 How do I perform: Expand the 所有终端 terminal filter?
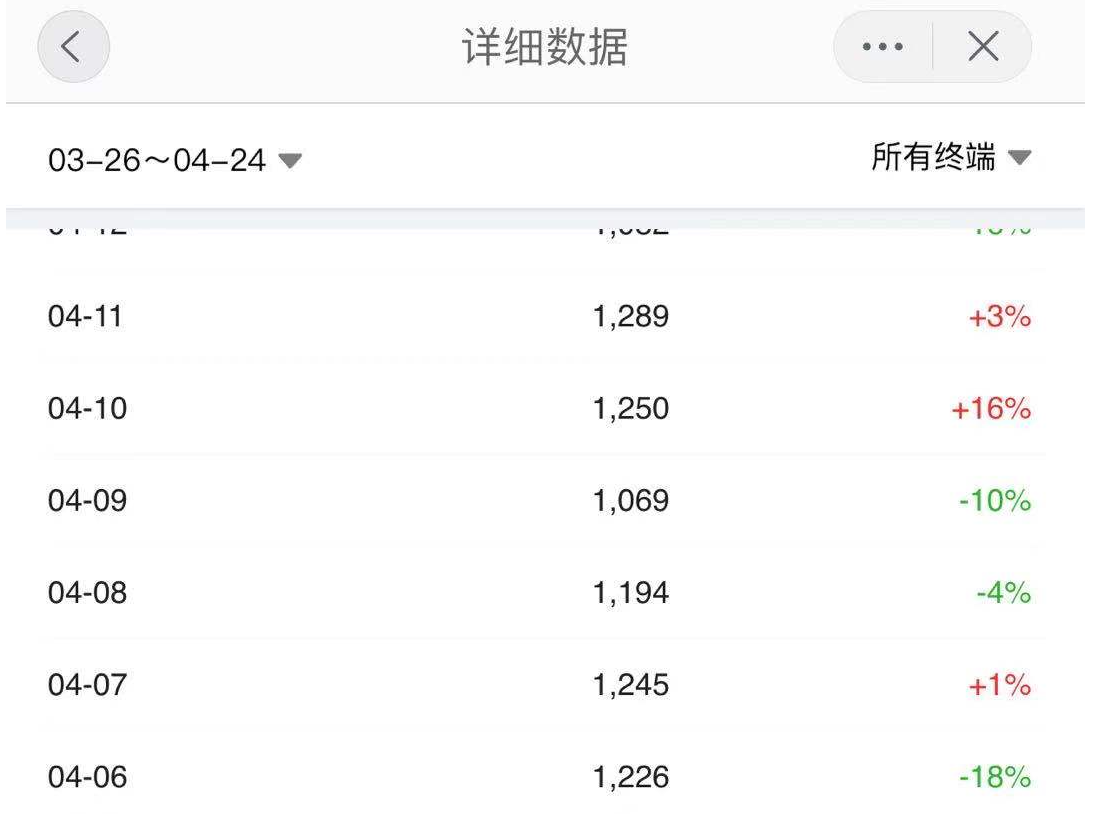(951, 157)
